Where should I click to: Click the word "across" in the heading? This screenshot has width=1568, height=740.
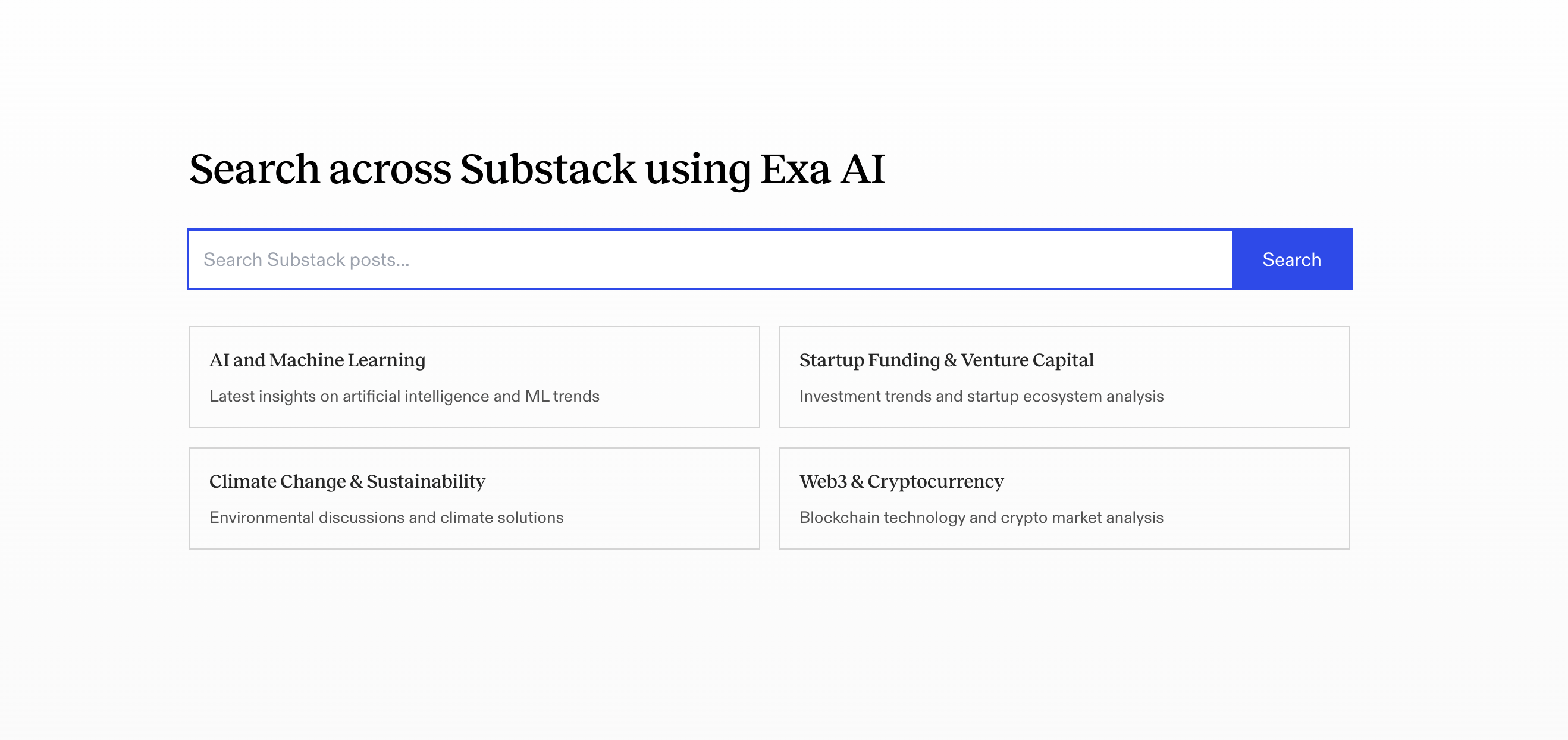click(x=390, y=168)
